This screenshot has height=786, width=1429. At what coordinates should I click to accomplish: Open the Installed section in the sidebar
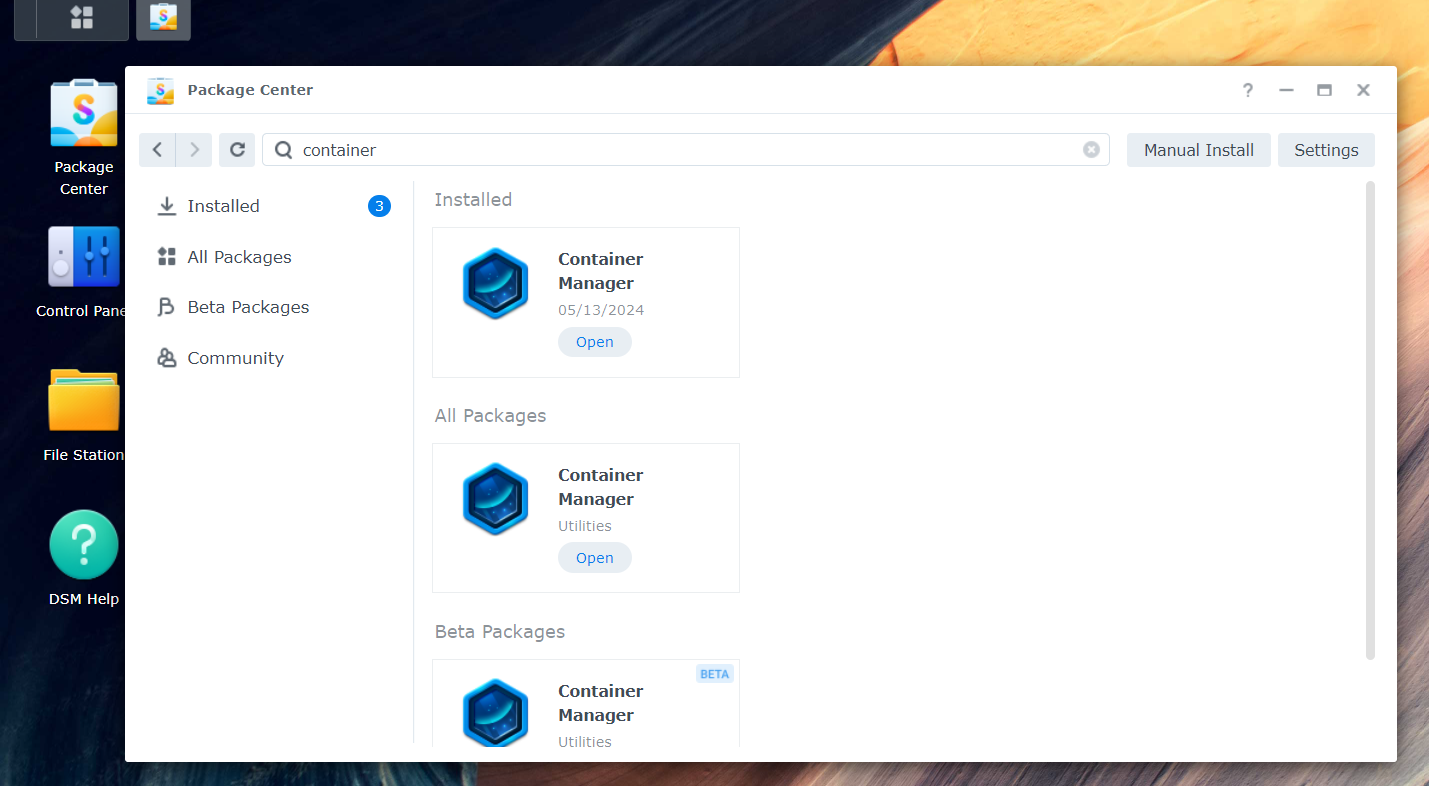(222, 206)
